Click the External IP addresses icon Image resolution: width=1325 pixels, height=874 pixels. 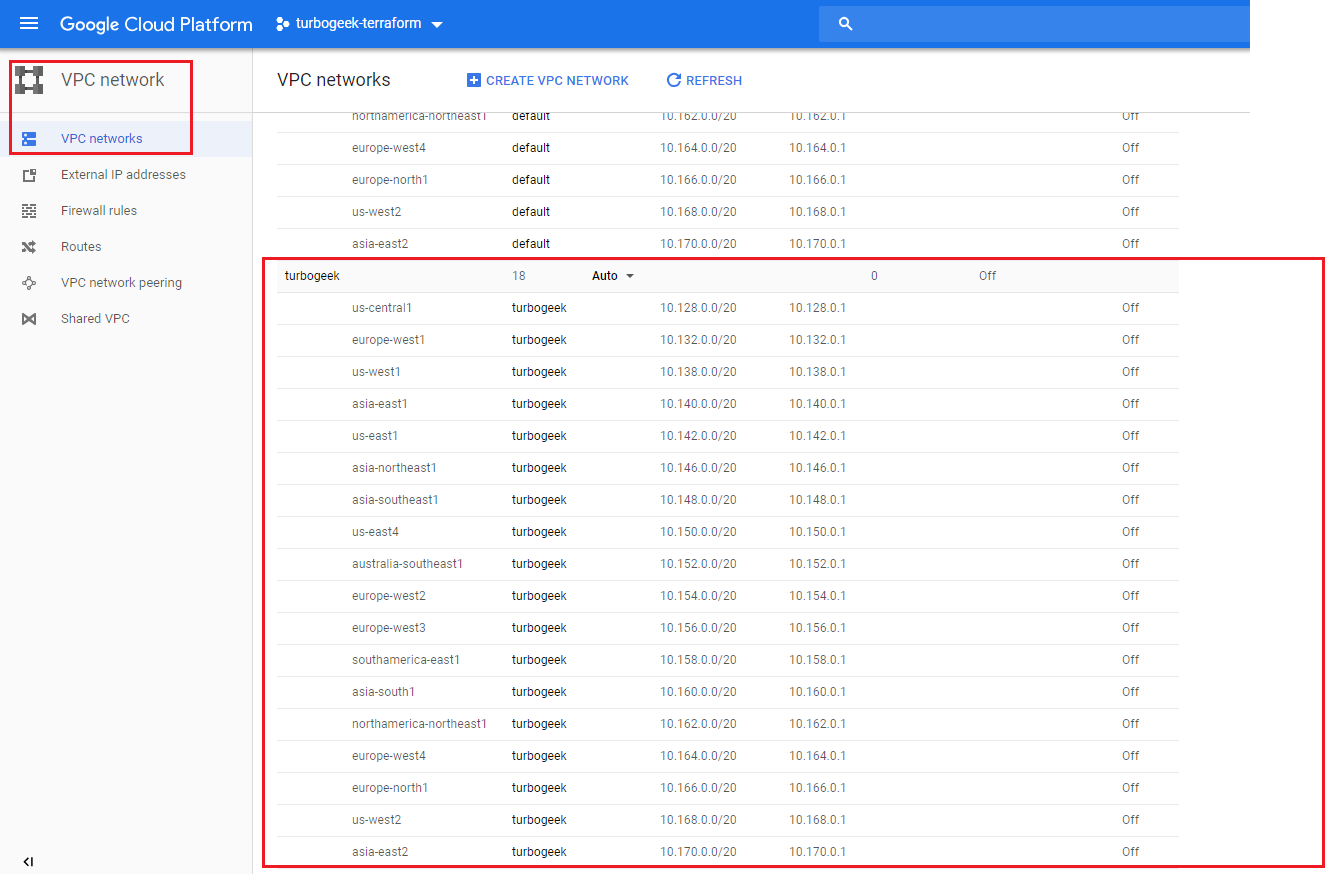29,175
